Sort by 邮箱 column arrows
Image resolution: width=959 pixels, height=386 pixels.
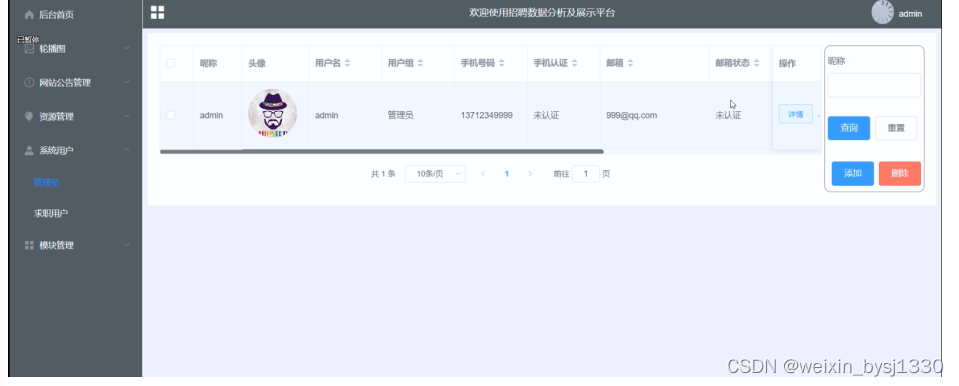630,63
